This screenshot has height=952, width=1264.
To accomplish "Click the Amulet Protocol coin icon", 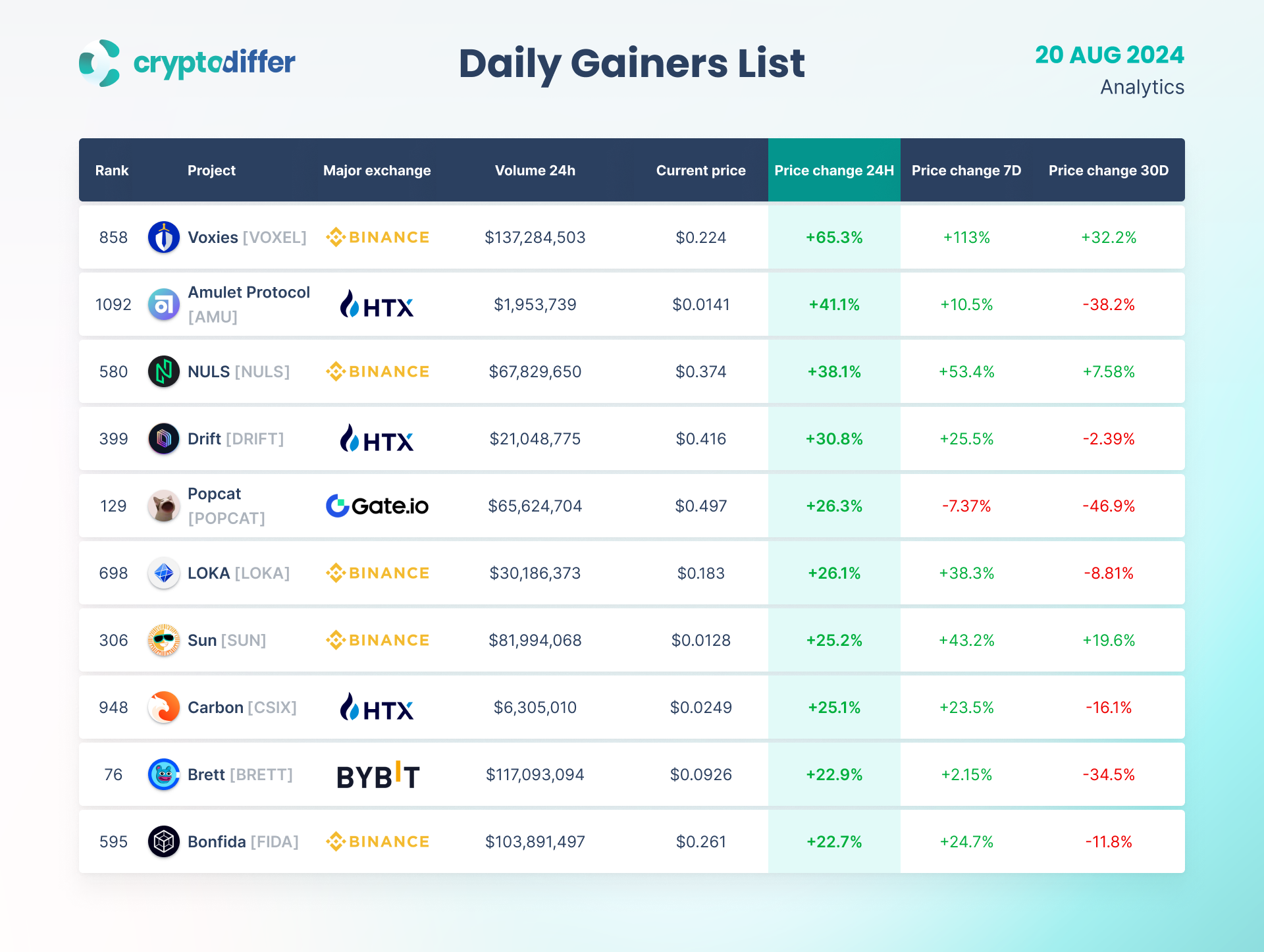I will pos(164,304).
